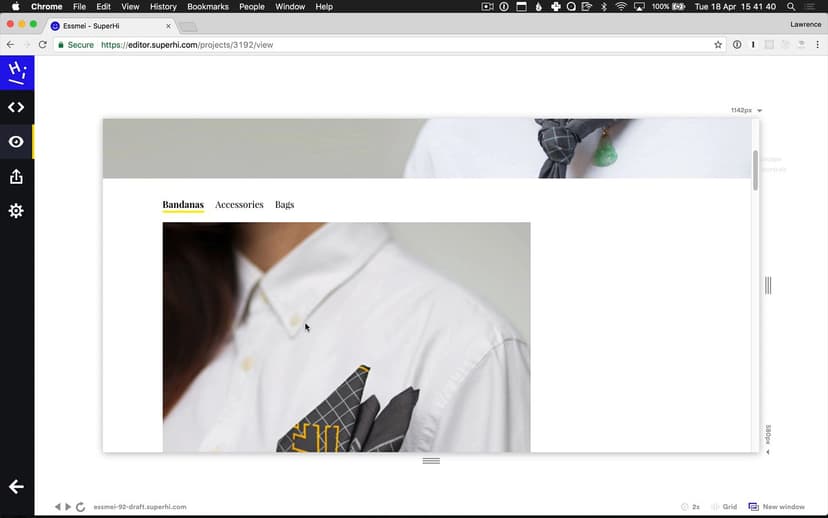The height and width of the screenshot is (518, 828).
Task: Click the SuperHi logo icon
Action: [16, 72]
